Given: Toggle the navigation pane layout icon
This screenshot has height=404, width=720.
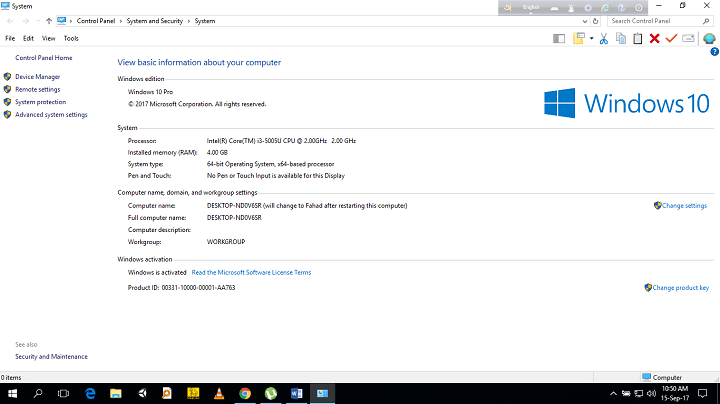Looking at the screenshot, I should click(x=559, y=39).
